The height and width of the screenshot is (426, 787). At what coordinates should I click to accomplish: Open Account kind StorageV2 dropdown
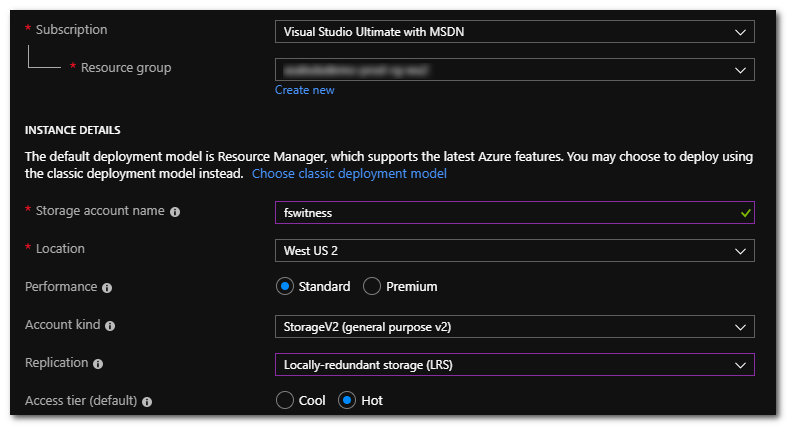point(514,327)
